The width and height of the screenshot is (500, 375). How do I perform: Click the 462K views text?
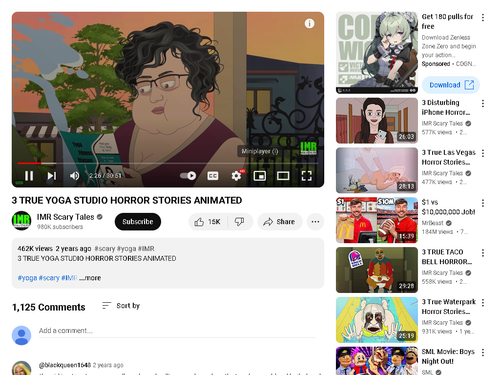click(x=35, y=249)
